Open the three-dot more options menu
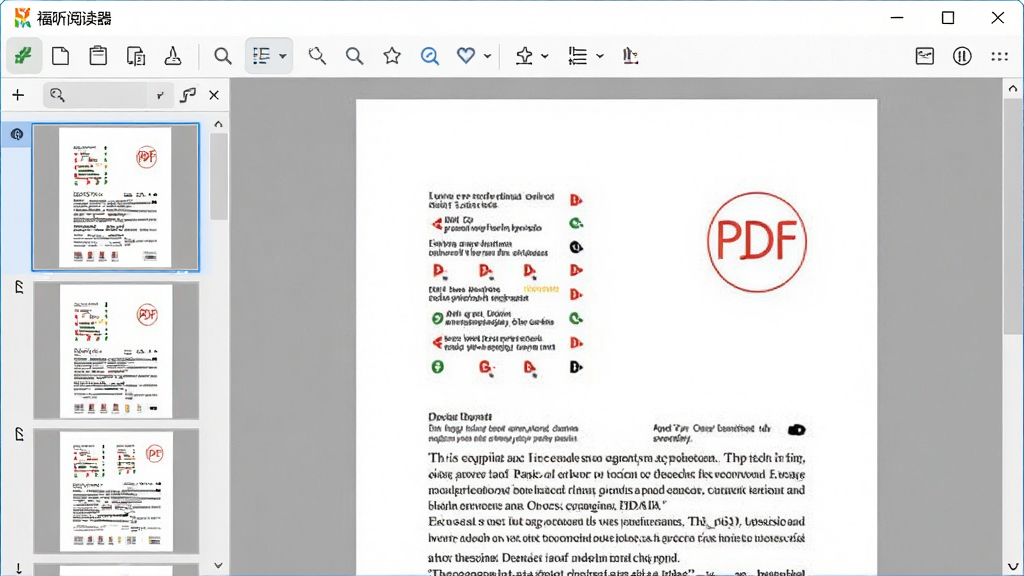The width and height of the screenshot is (1024, 576). (999, 57)
